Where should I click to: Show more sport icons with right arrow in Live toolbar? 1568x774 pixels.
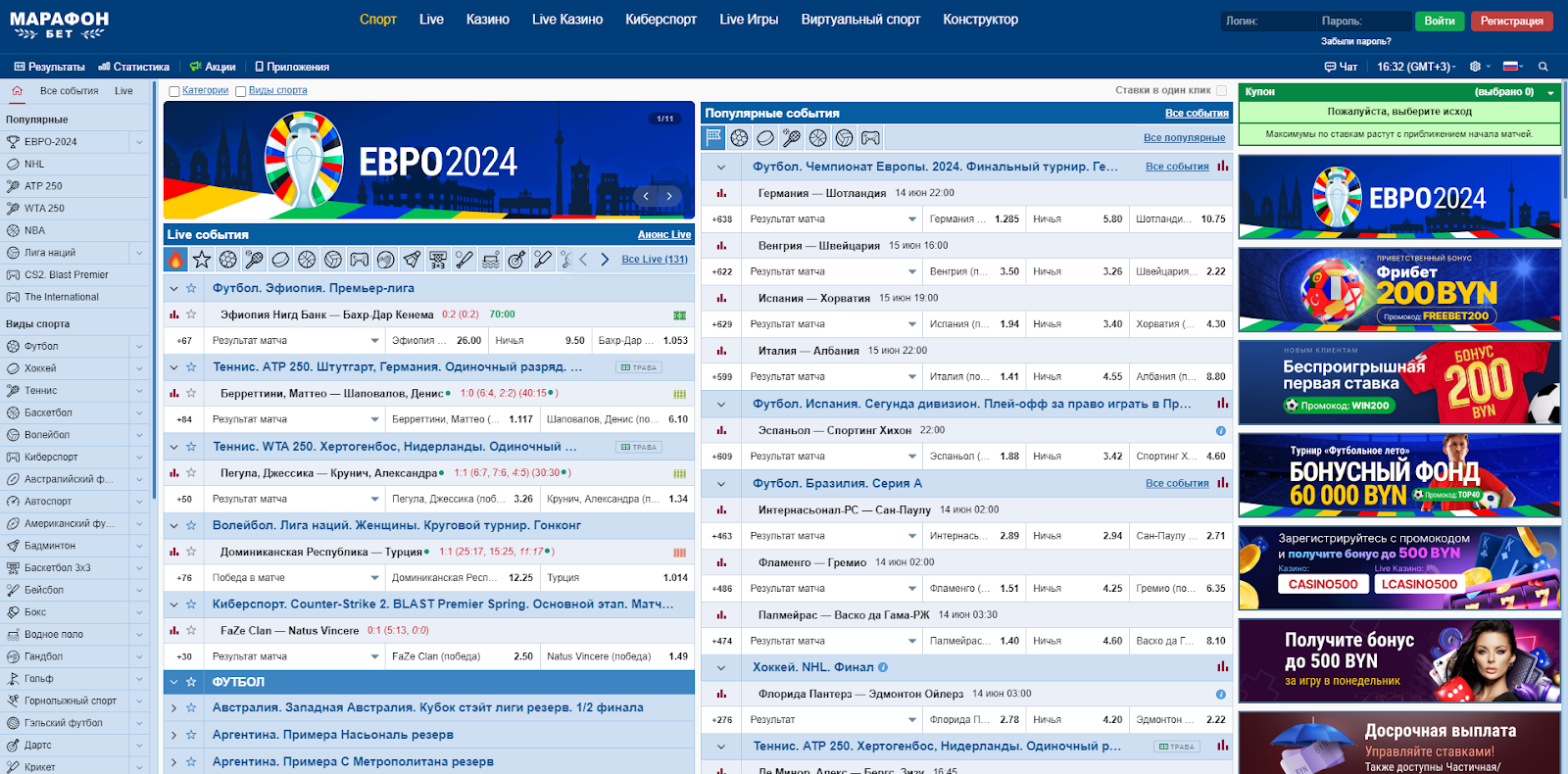point(605,260)
